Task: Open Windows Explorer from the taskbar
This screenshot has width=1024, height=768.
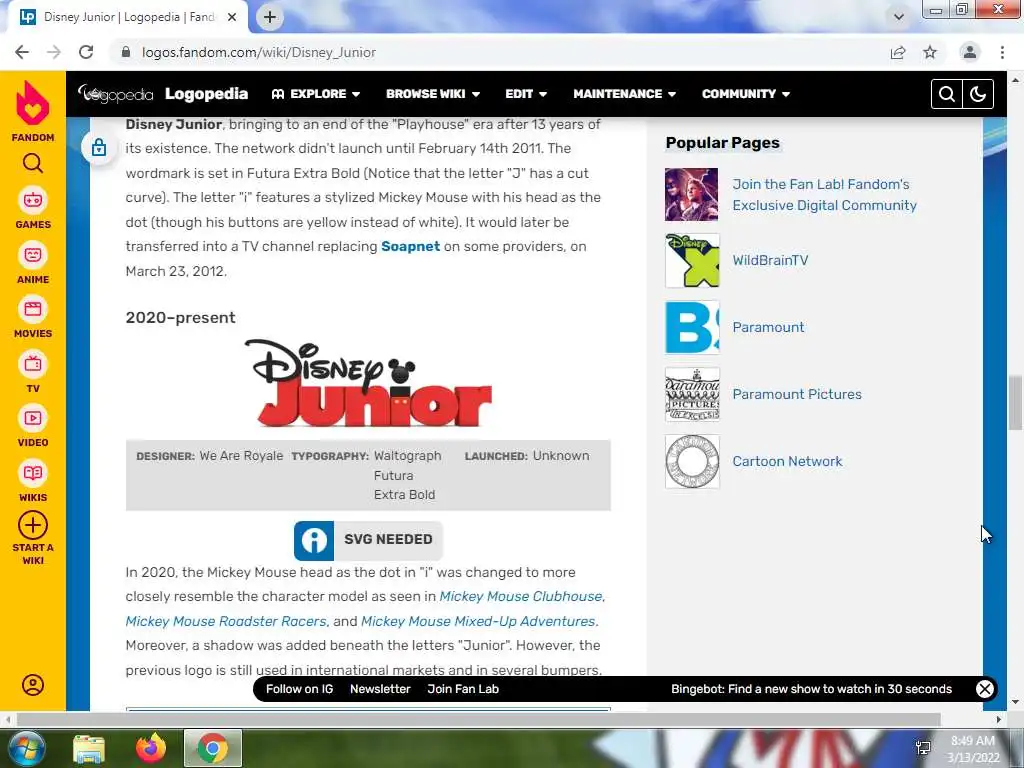Action: 89,748
